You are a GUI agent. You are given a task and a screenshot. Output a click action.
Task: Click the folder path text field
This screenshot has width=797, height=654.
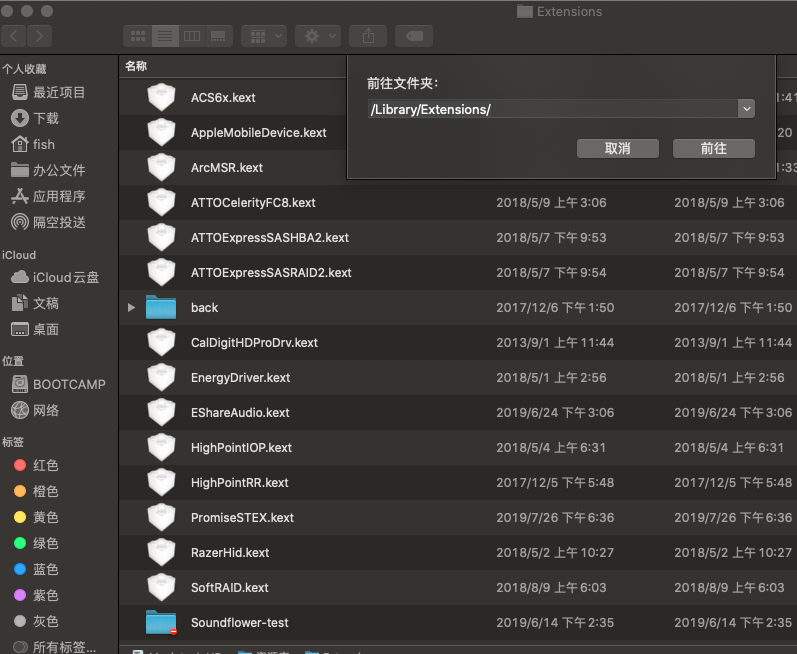(x=551, y=109)
